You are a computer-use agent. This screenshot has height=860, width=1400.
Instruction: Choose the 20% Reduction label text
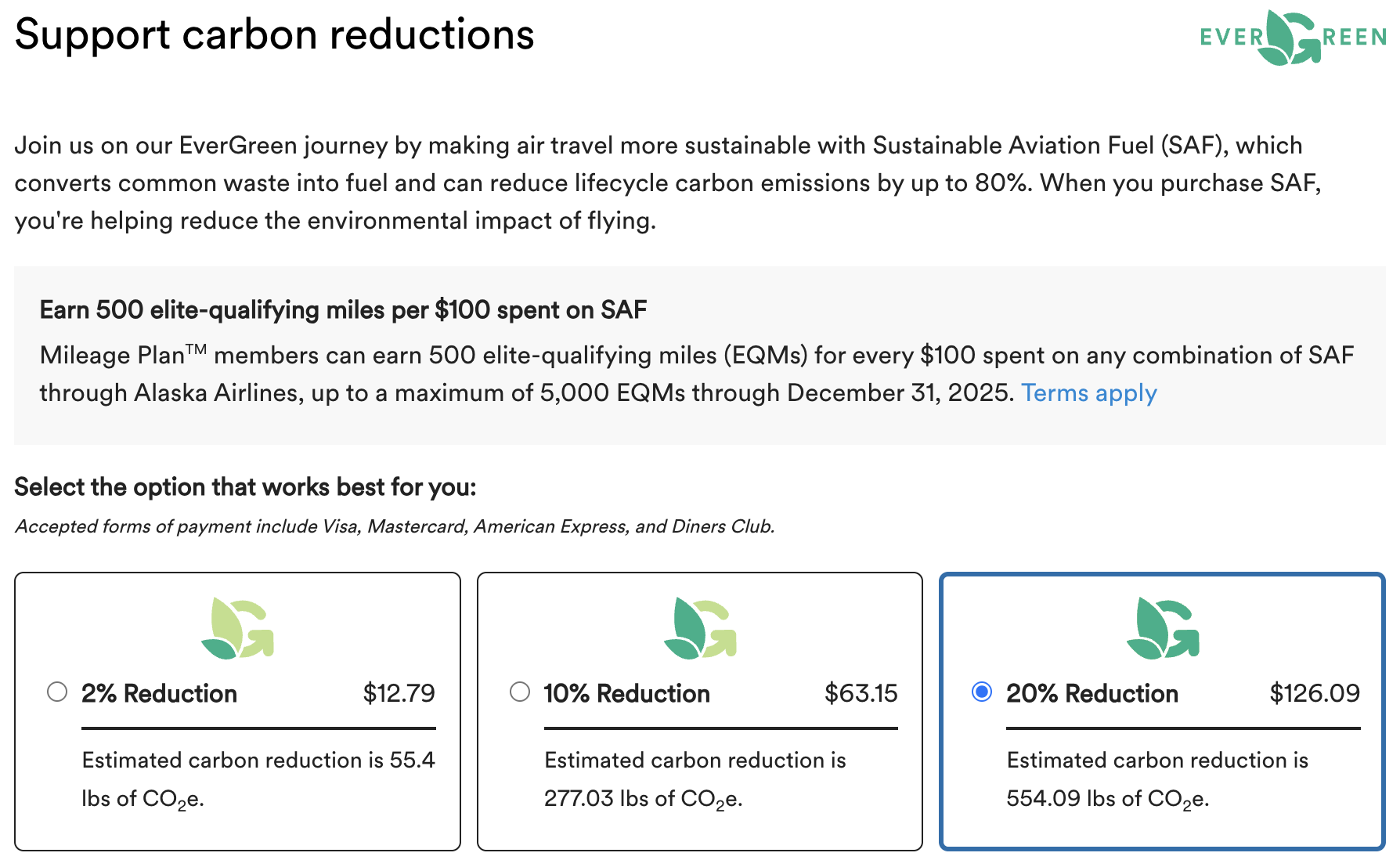coord(1092,694)
